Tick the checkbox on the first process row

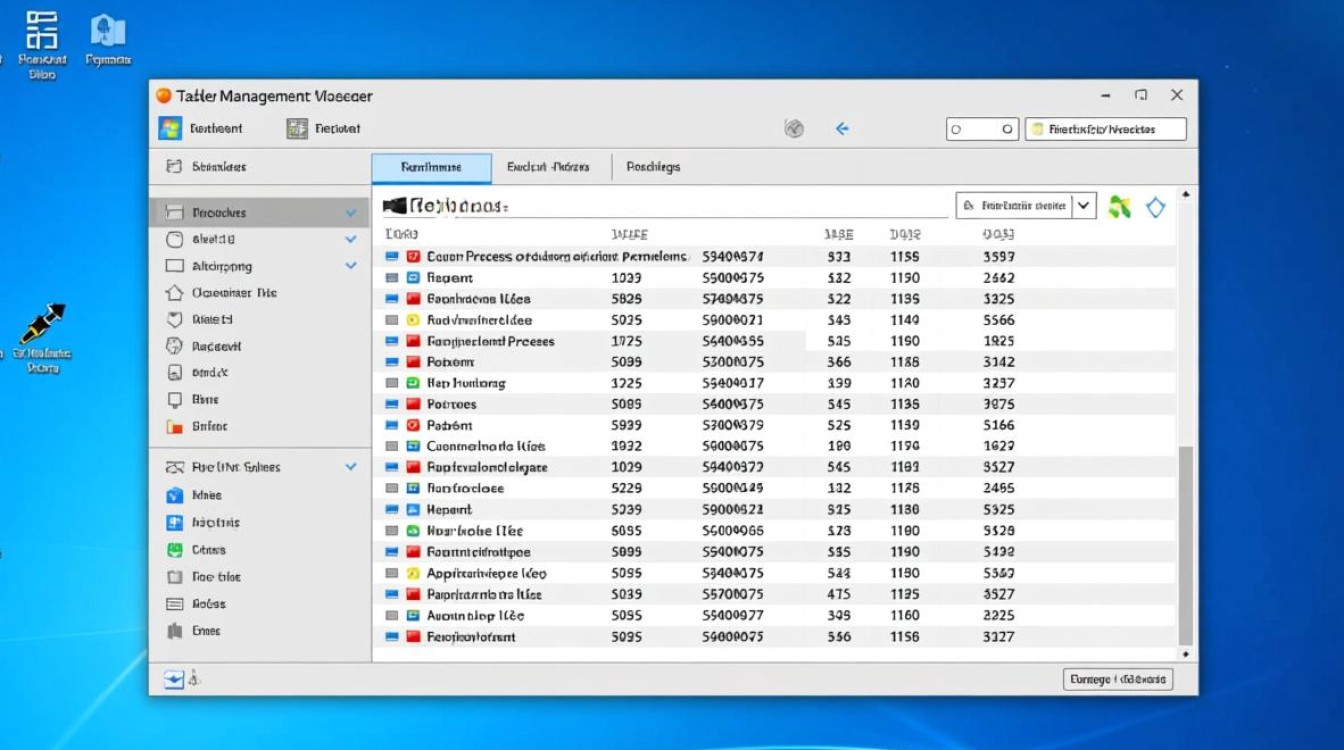click(392, 257)
